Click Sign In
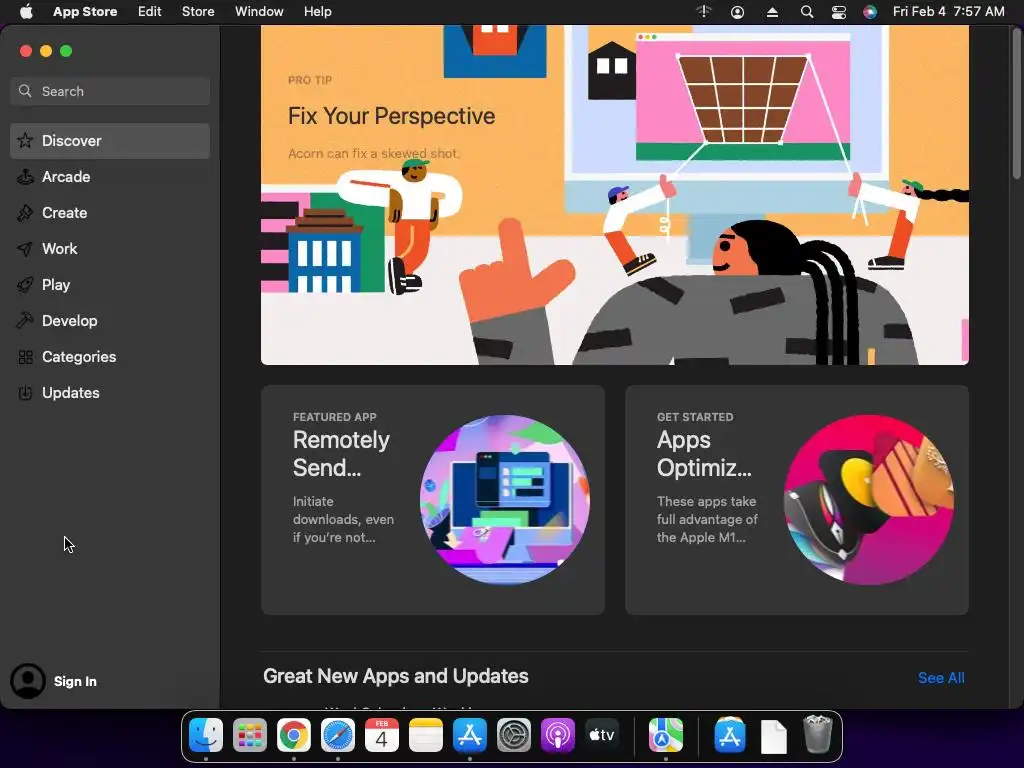1024x768 pixels. [75, 681]
